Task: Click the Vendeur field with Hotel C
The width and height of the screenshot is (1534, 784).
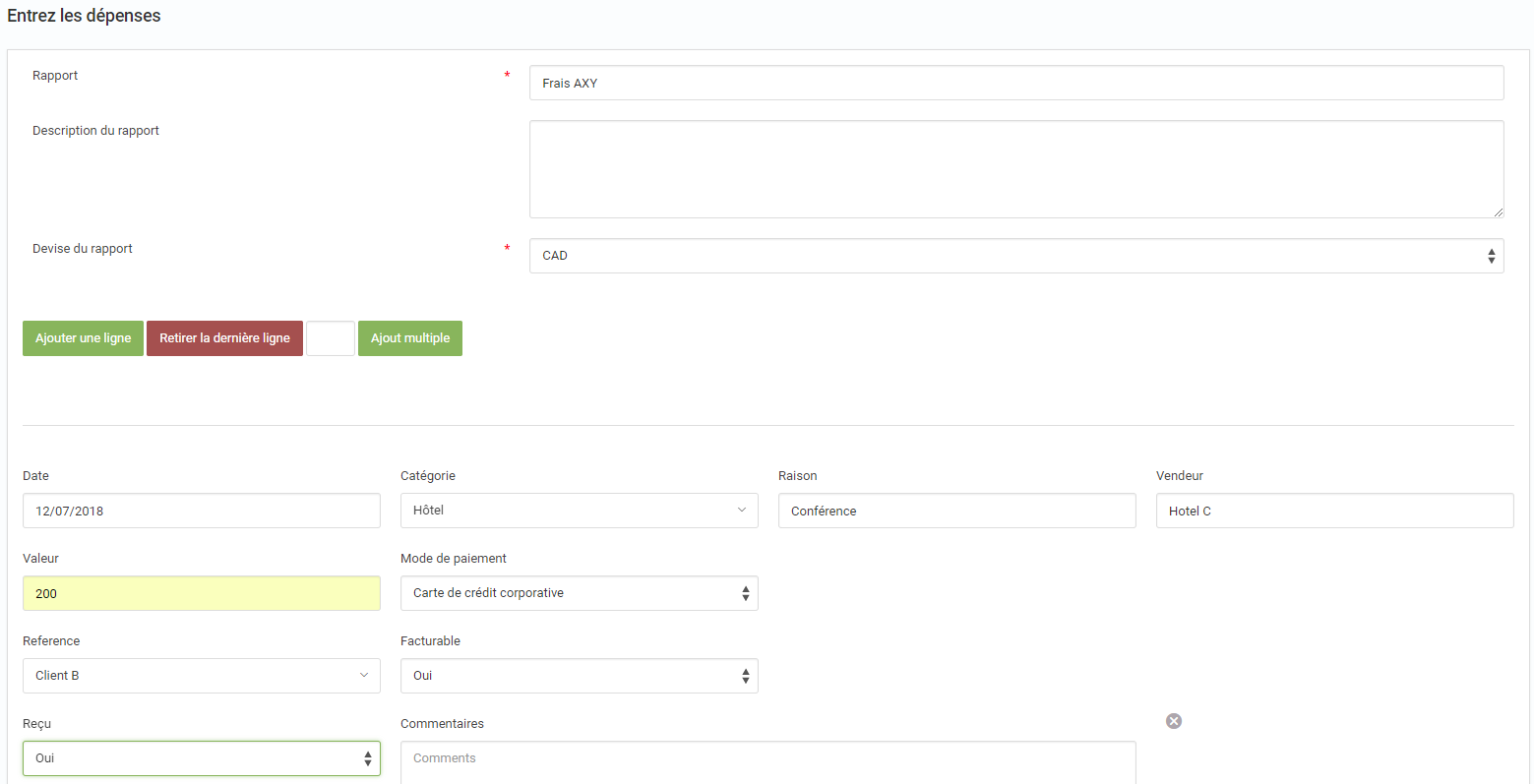Action: point(1334,511)
